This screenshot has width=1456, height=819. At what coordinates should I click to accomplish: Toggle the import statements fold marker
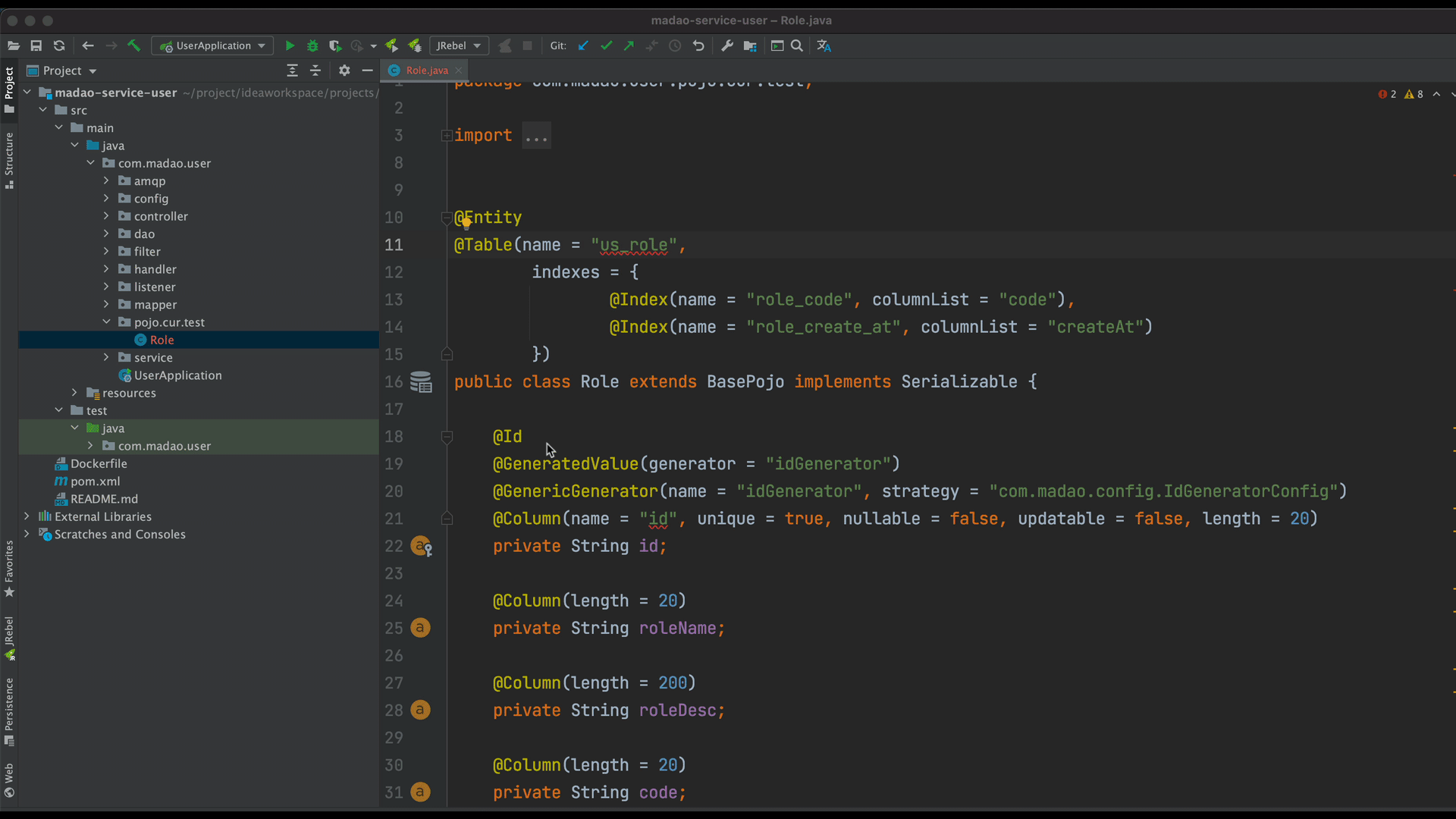point(447,136)
